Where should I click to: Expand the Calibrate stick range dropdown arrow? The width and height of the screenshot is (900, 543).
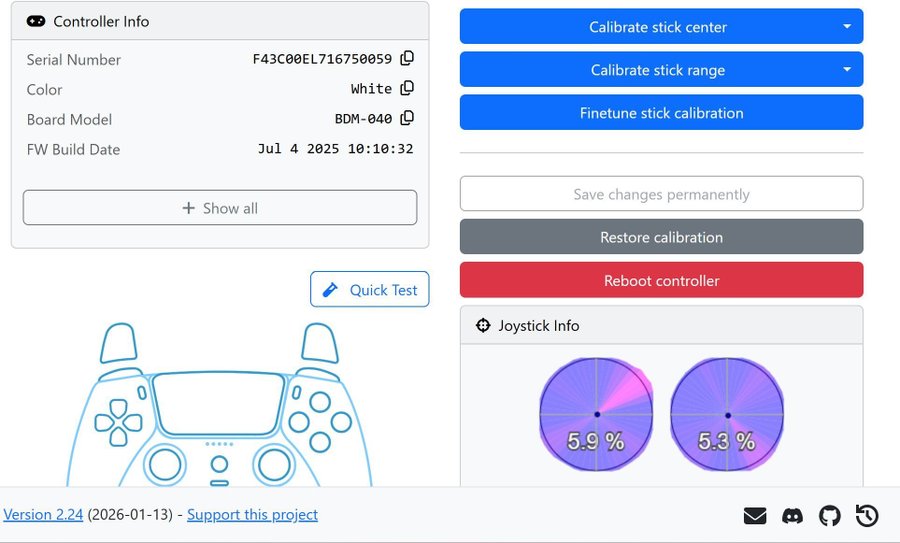[x=847, y=70]
